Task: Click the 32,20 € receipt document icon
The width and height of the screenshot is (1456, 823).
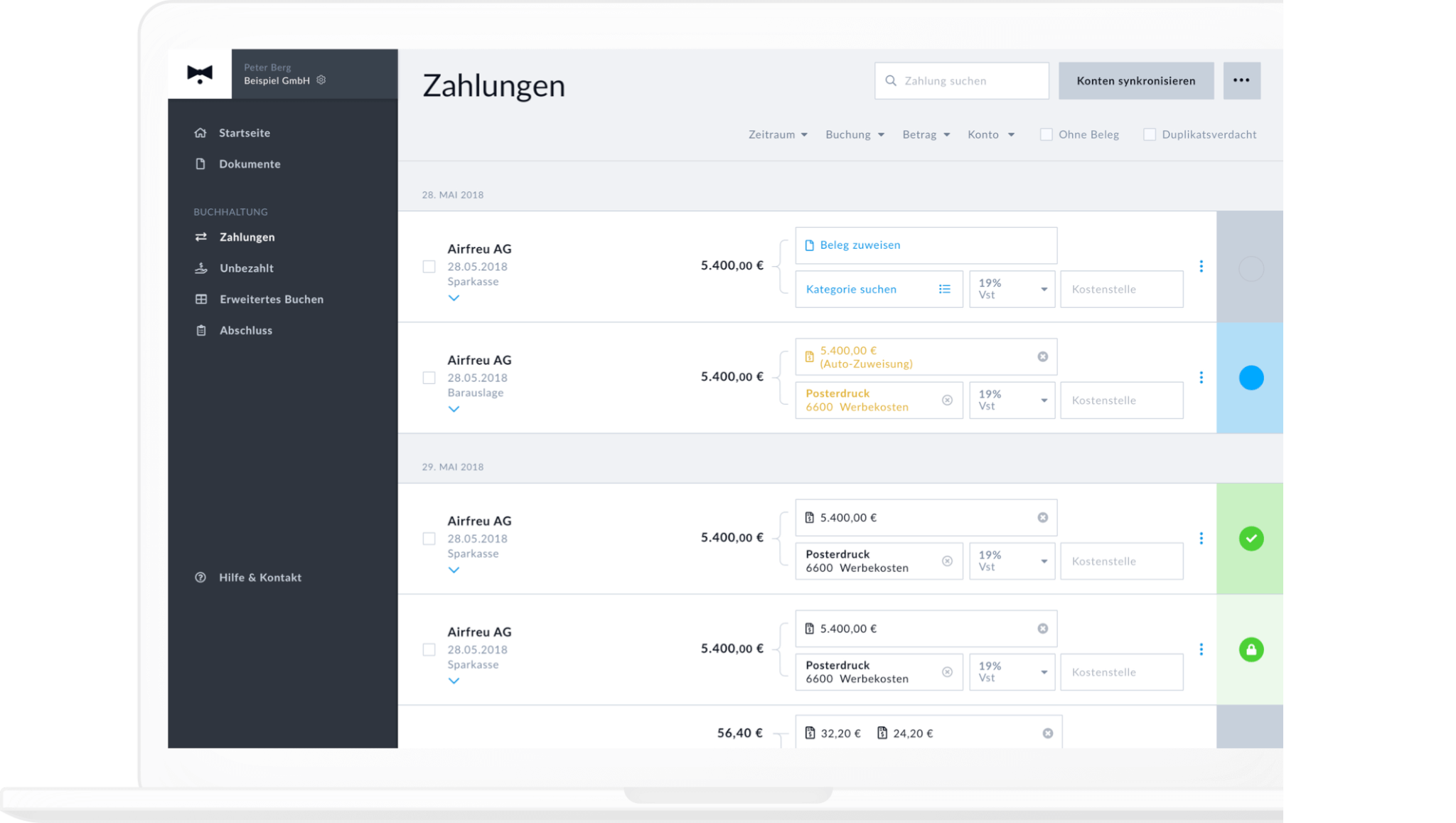Action: click(x=810, y=733)
